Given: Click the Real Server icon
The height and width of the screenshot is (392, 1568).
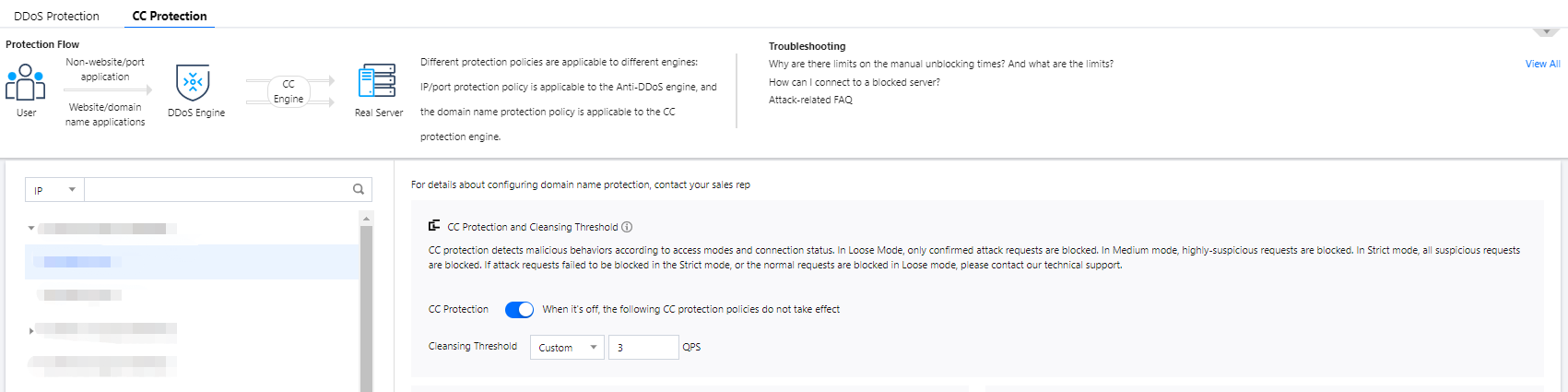Looking at the screenshot, I should [x=377, y=81].
